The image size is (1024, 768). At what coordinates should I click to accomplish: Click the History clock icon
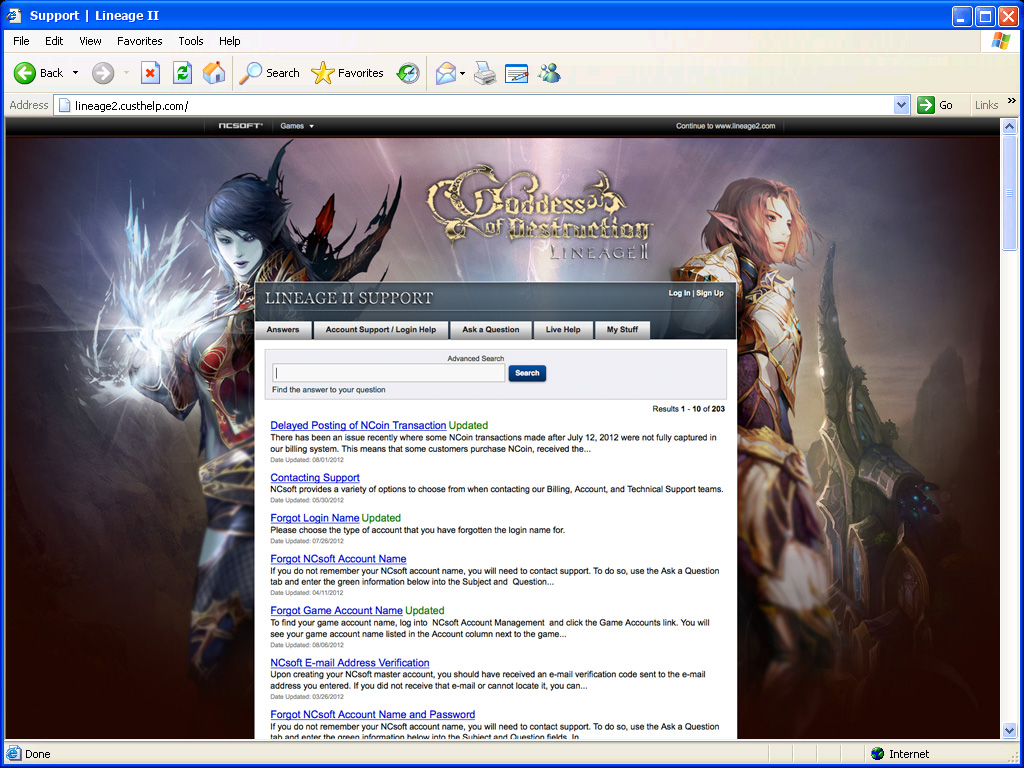click(x=407, y=73)
